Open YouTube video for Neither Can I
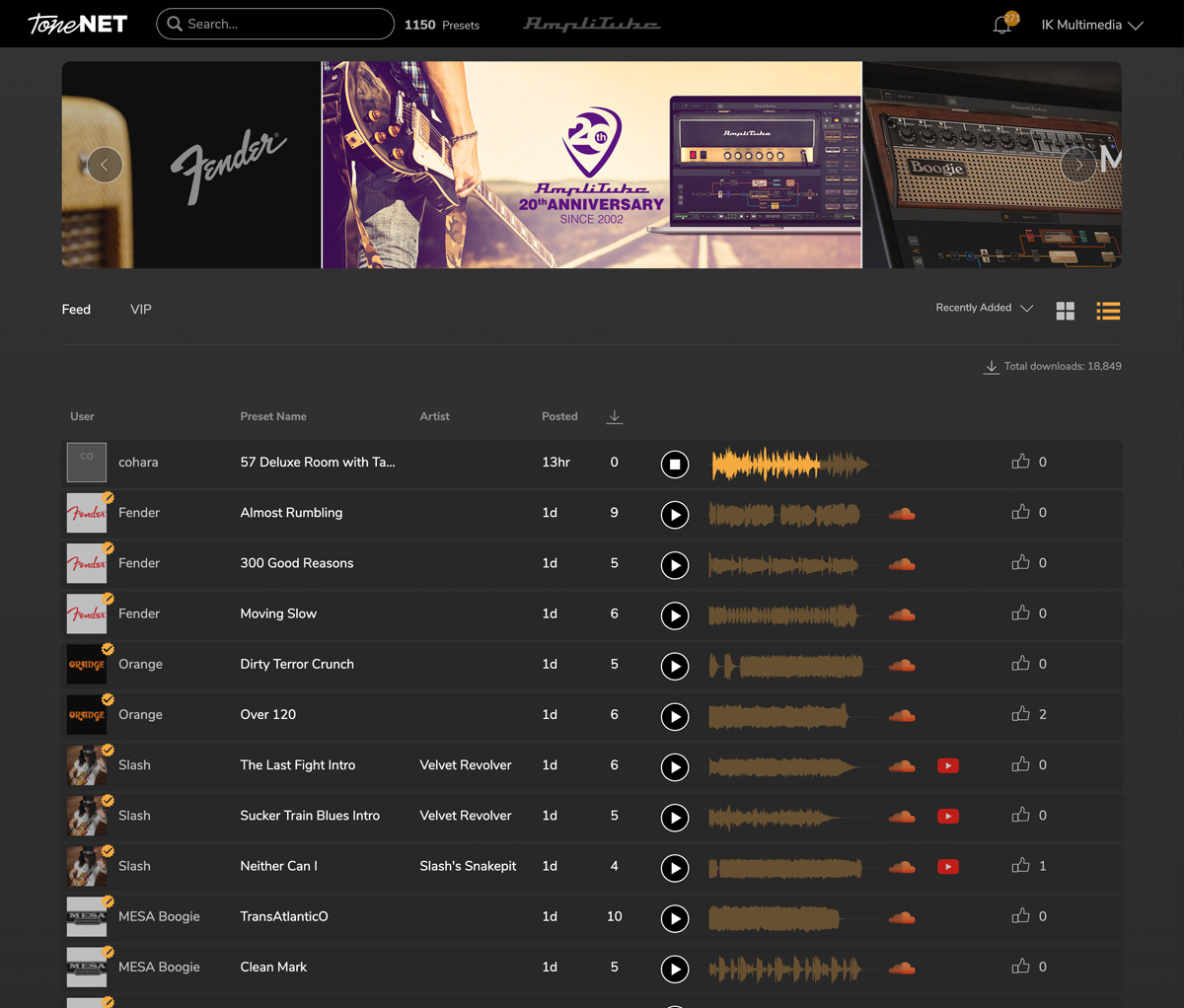 pyautogui.click(x=948, y=866)
